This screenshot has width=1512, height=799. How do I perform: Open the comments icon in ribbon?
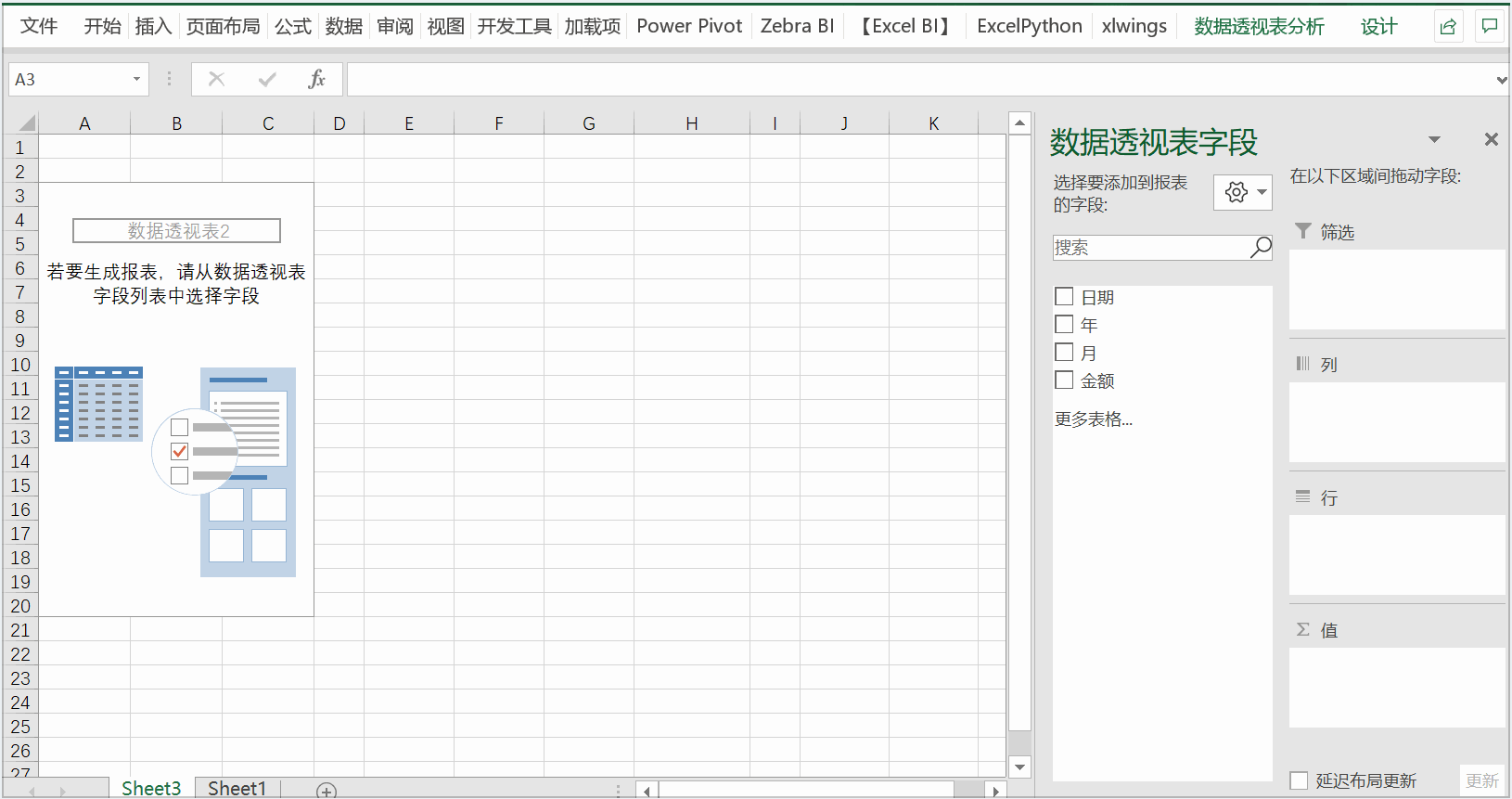[x=1489, y=27]
